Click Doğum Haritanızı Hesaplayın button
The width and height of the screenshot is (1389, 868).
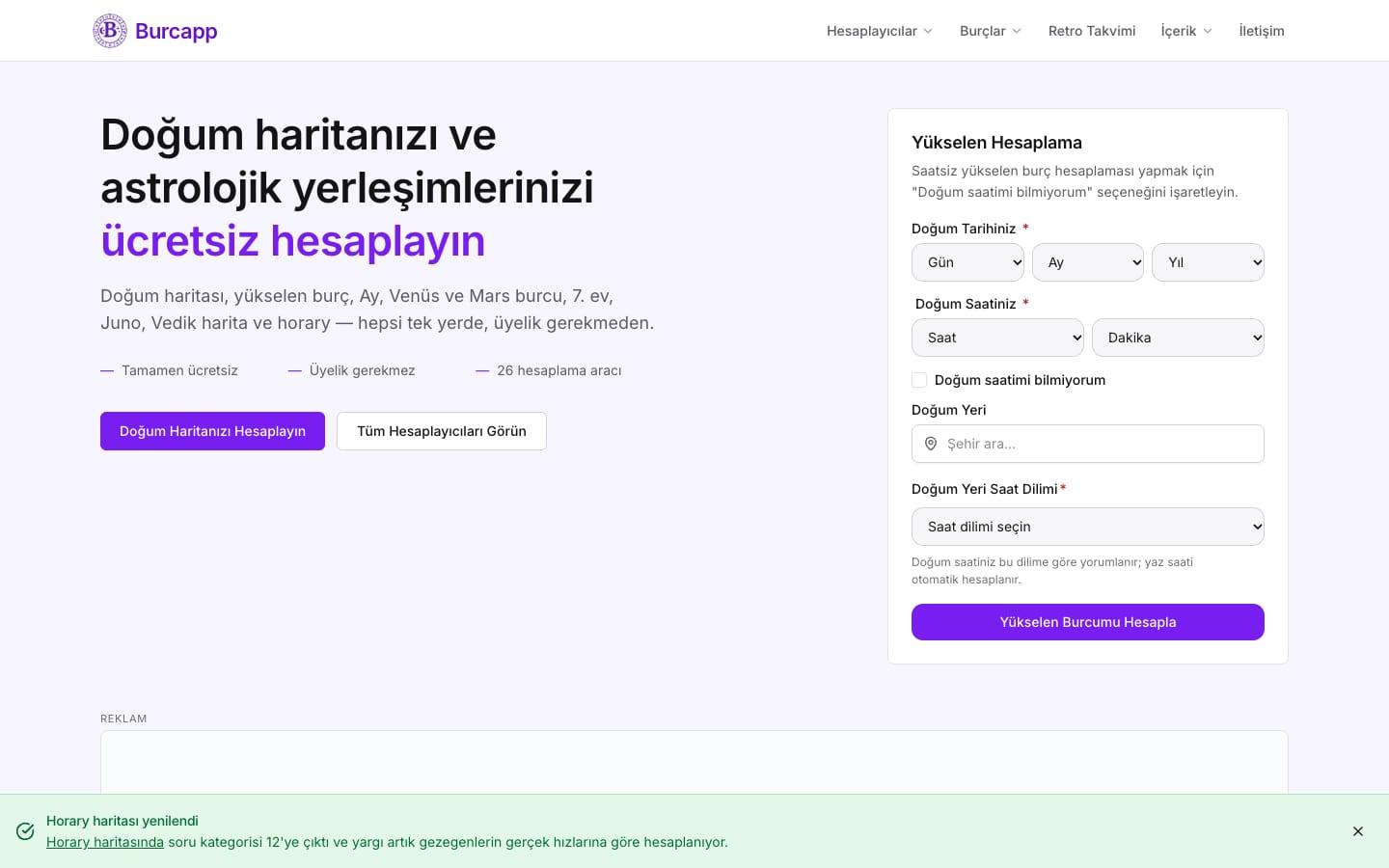(212, 431)
